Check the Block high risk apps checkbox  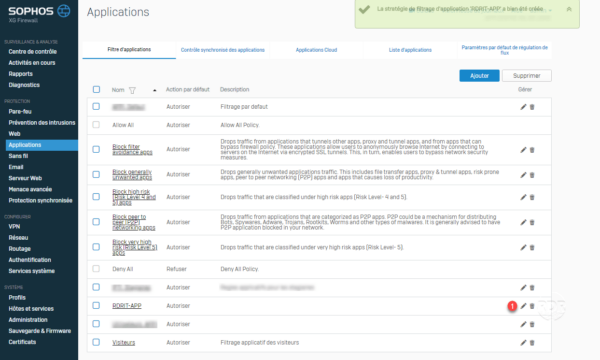point(96,197)
